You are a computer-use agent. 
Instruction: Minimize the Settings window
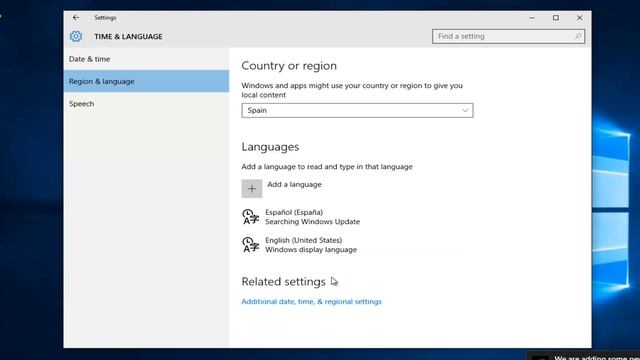pos(532,18)
